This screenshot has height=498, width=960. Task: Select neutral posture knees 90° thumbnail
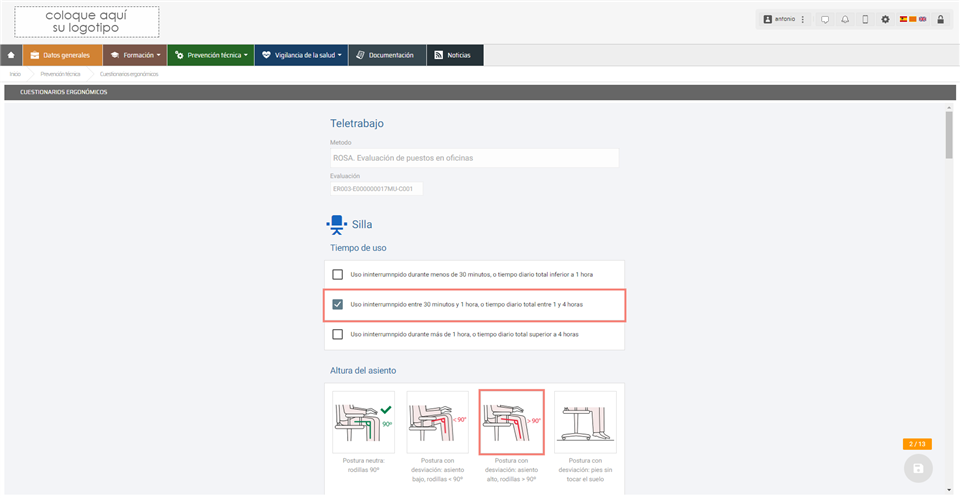click(x=362, y=422)
